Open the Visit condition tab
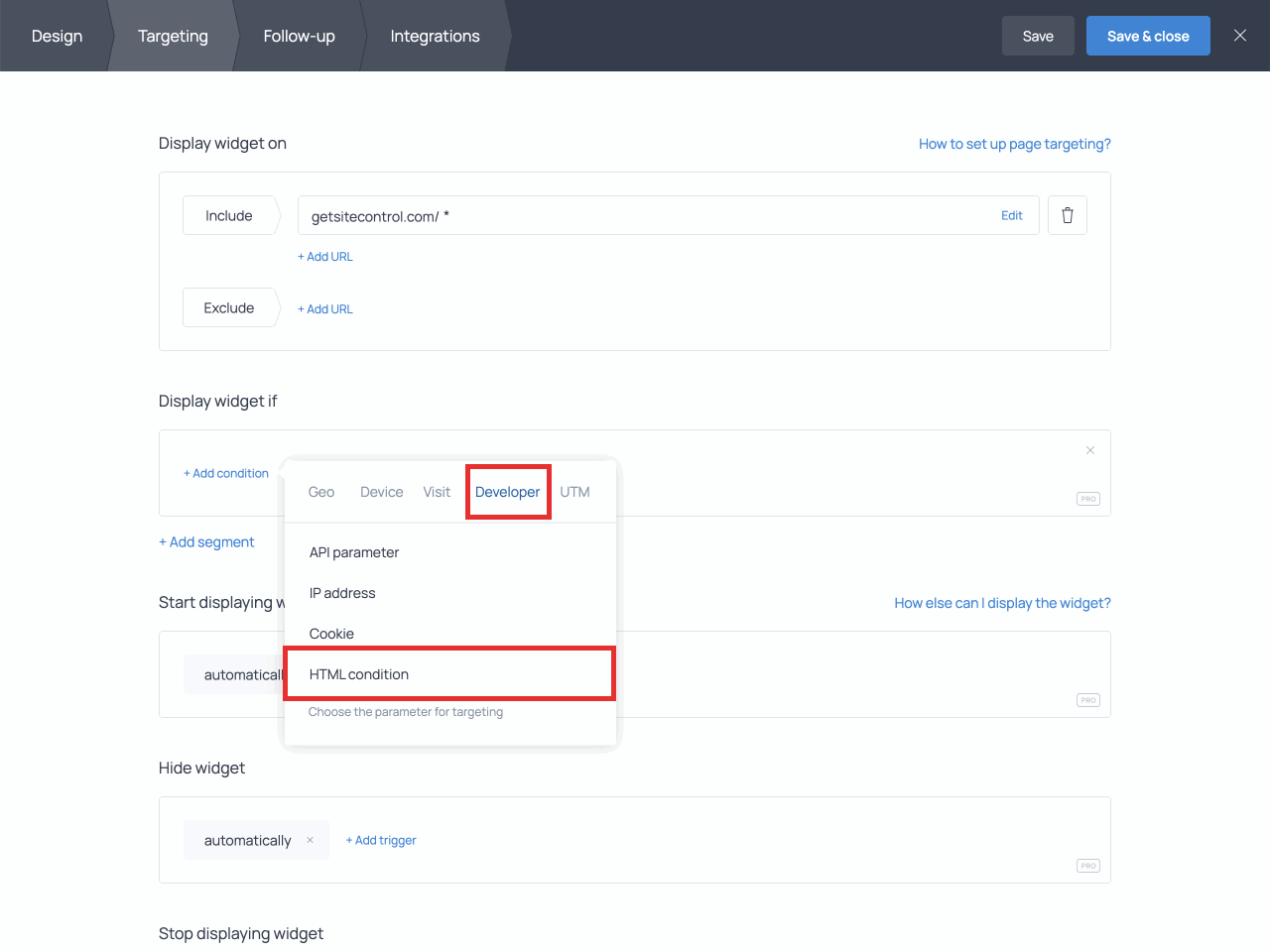1270x952 pixels. pos(437,492)
